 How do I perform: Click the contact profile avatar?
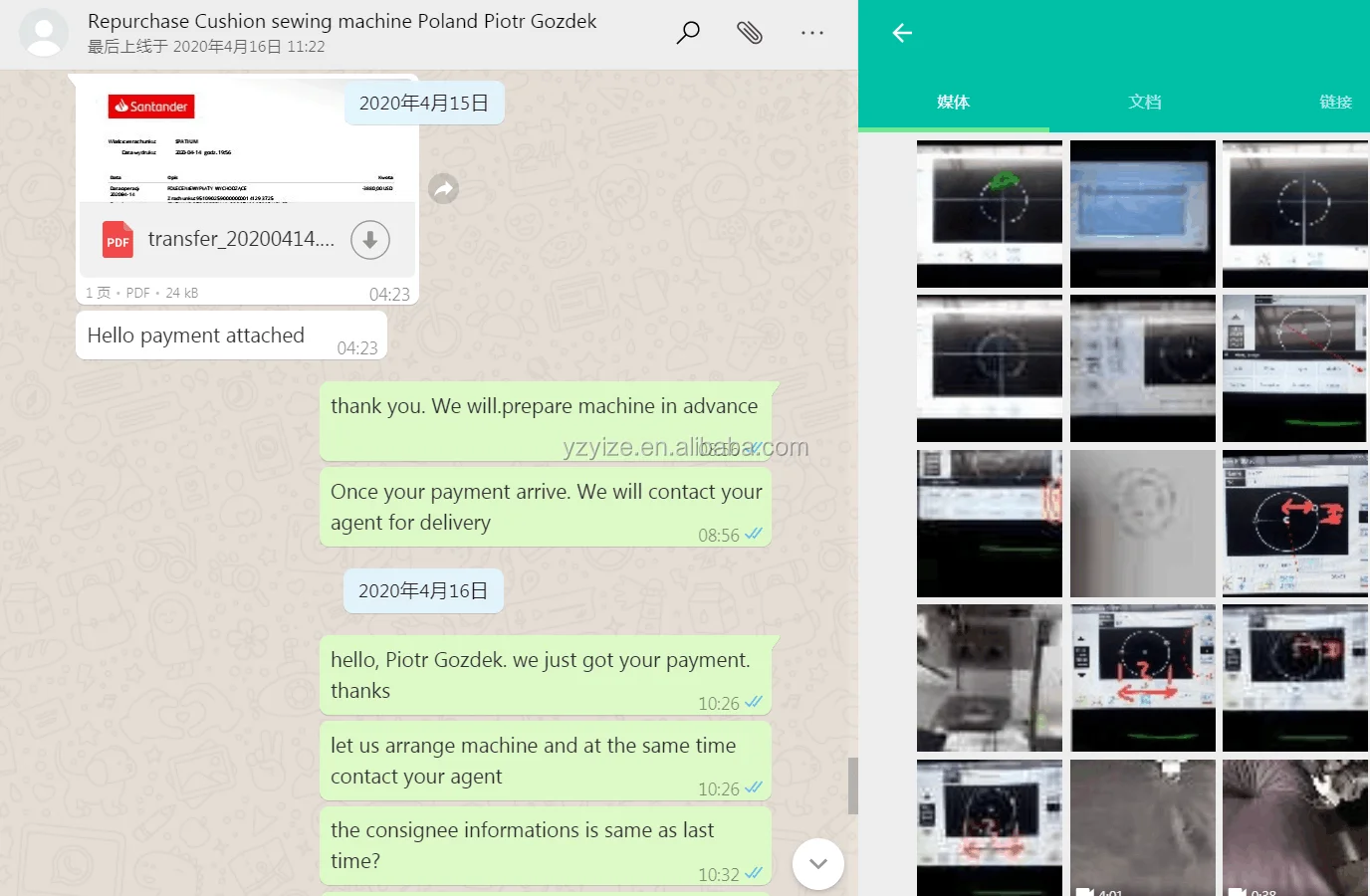pyautogui.click(x=44, y=33)
